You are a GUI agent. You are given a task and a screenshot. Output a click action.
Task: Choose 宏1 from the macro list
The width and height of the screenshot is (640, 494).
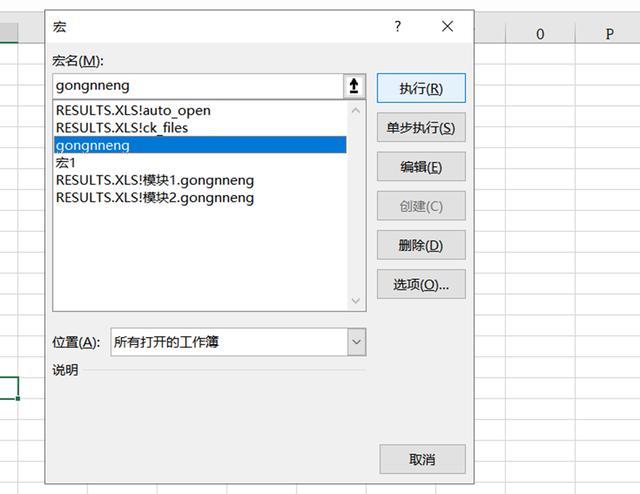(66, 162)
